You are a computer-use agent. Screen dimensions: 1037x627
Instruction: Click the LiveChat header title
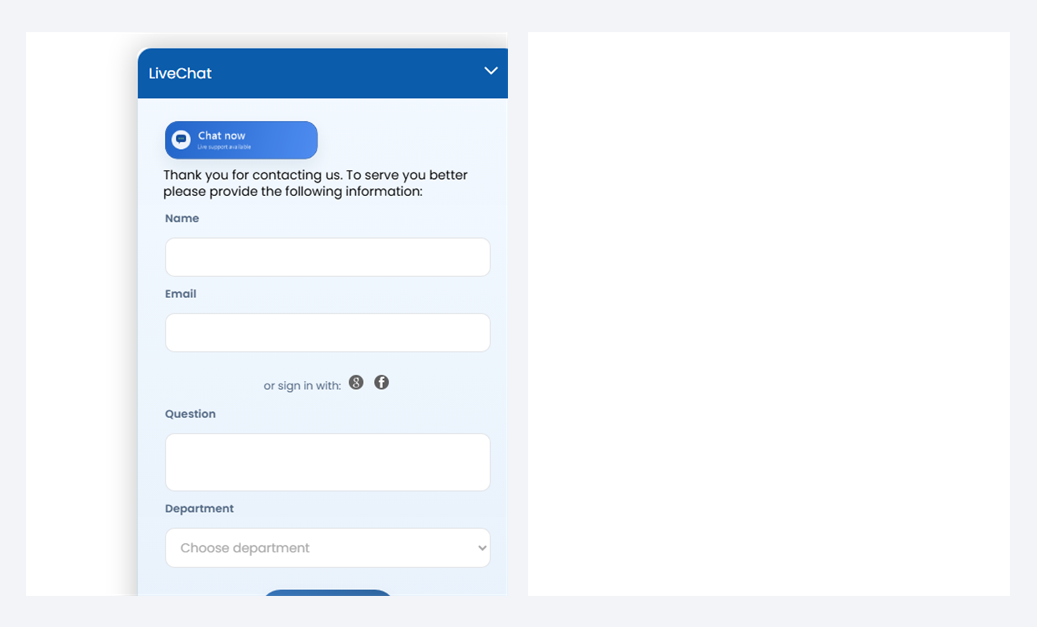pos(180,73)
